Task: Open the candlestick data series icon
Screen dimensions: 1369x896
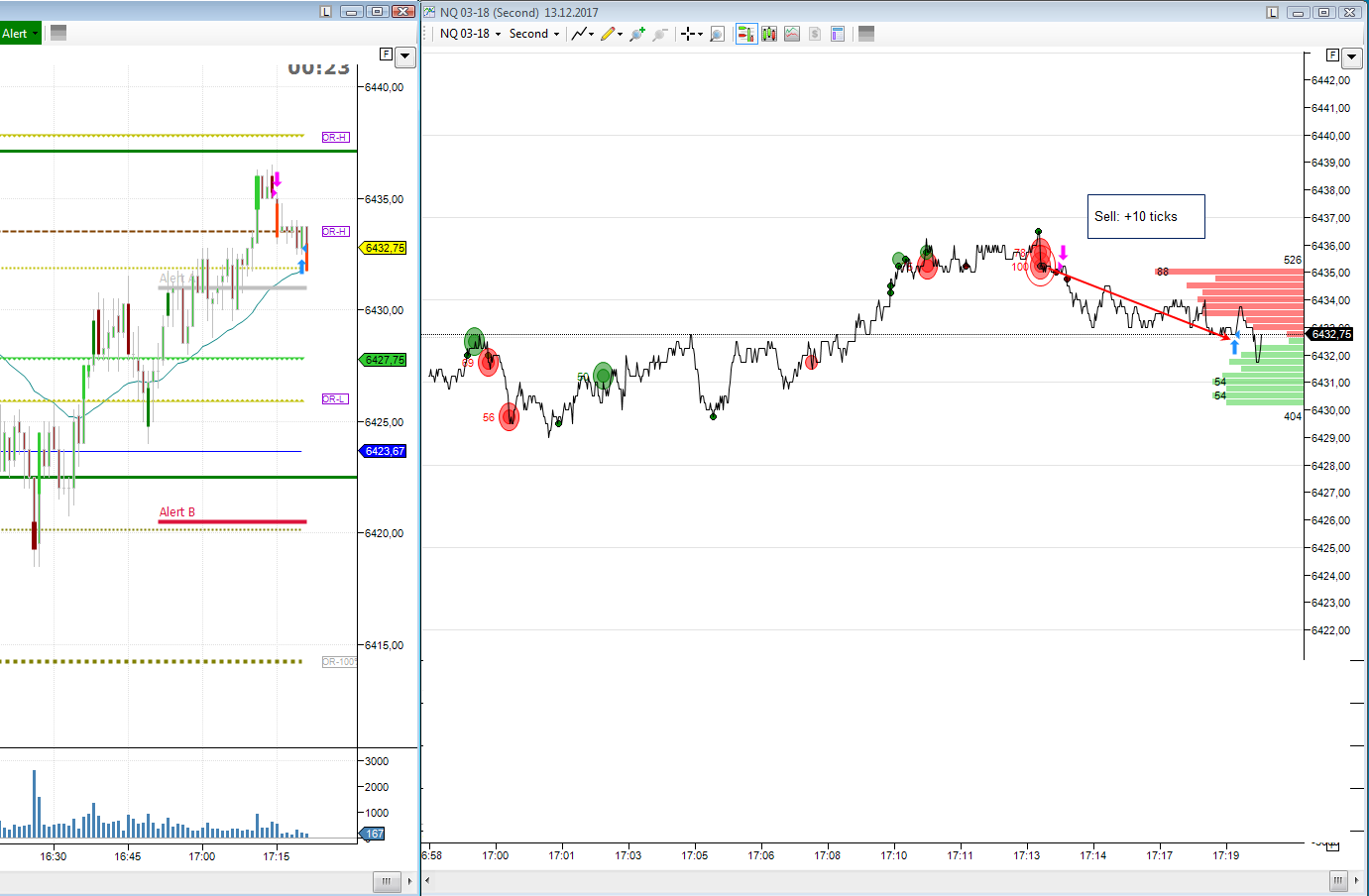Action: [x=769, y=34]
